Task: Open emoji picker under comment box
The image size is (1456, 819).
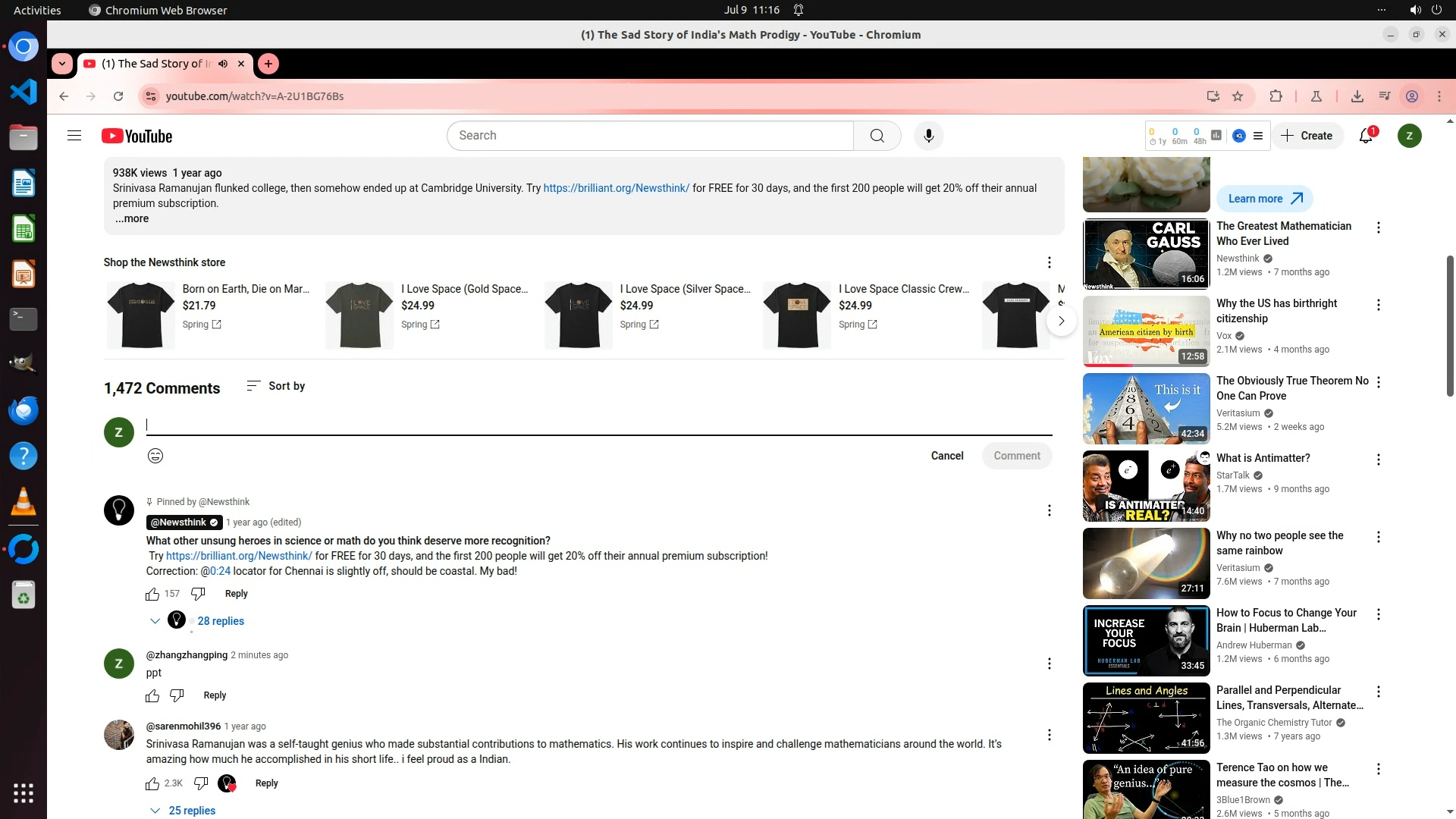Action: 155,456
